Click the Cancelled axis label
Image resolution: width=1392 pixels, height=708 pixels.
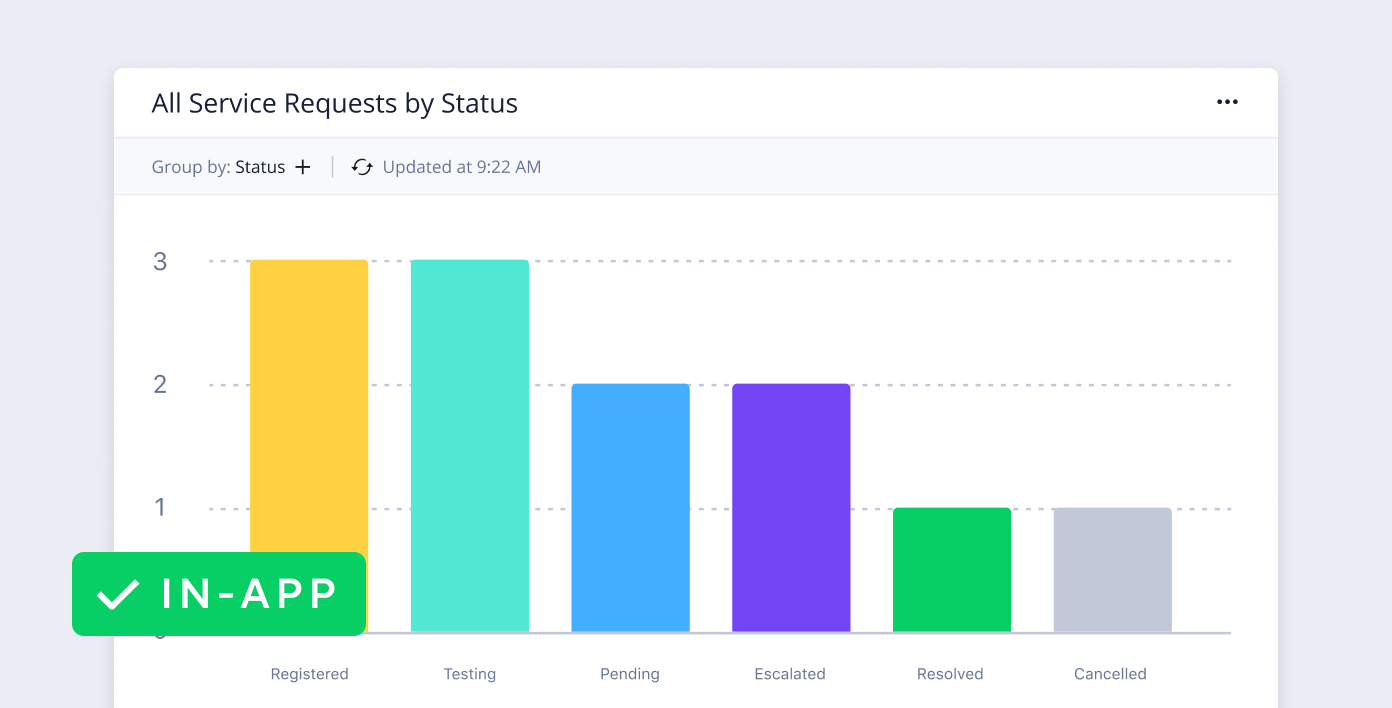(1110, 674)
